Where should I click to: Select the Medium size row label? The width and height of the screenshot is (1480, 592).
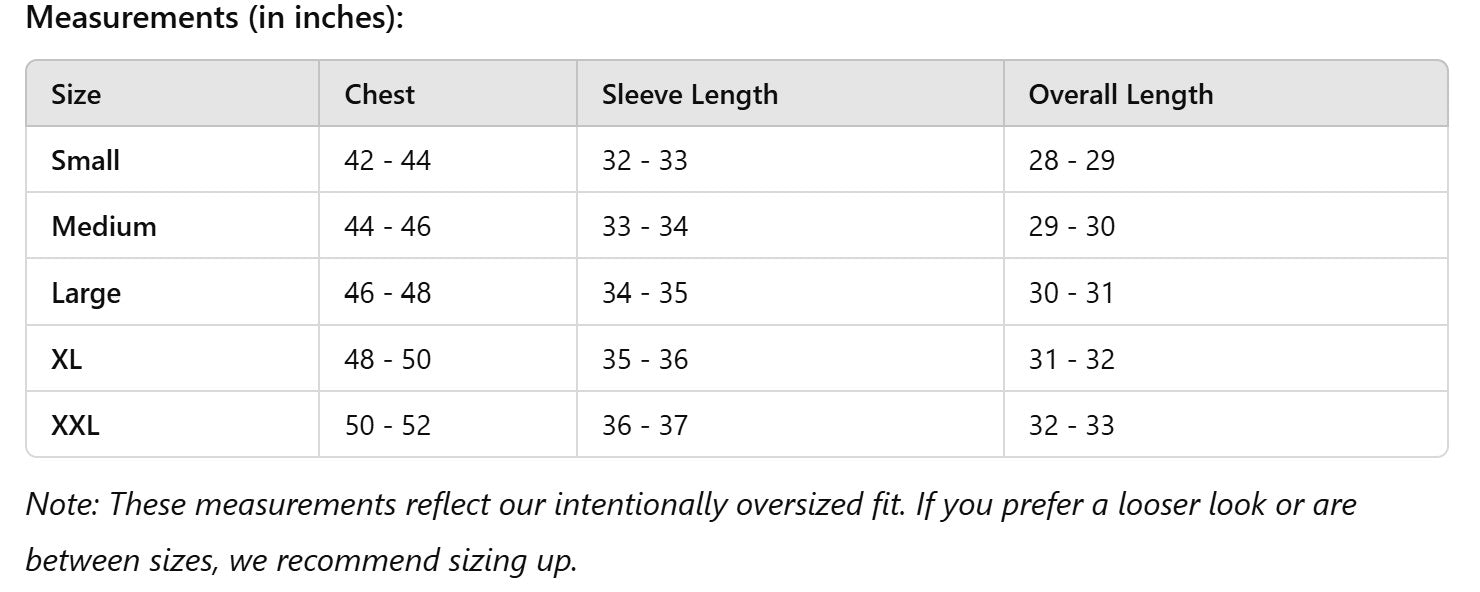coord(104,226)
